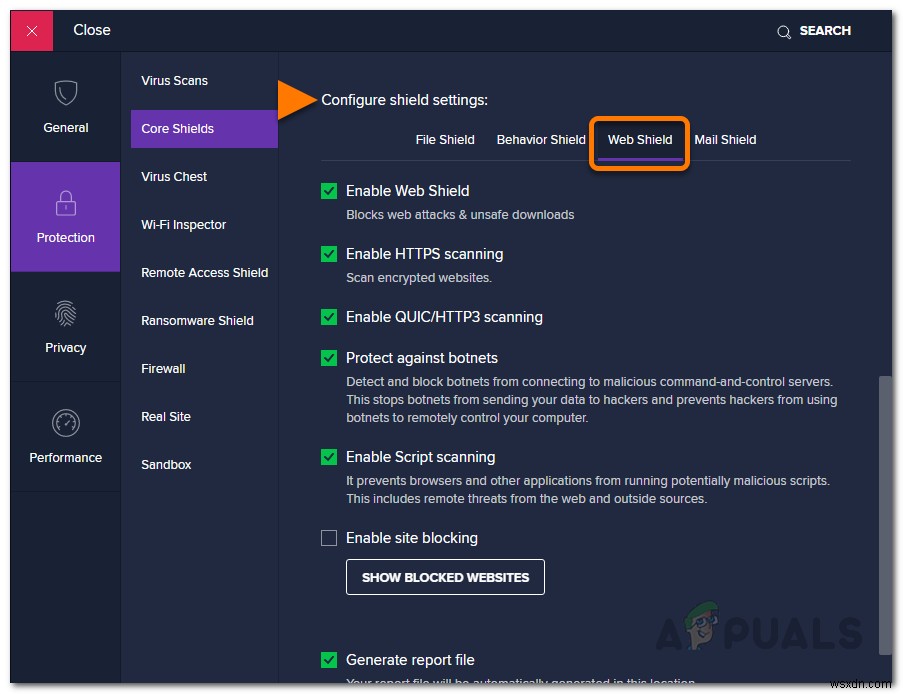903x694 pixels.
Task: Disable HTTPS scanning
Action: tap(329, 254)
